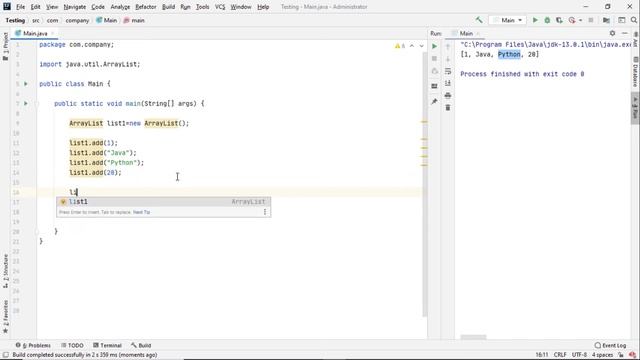Viewport: 640px width, 360px height.
Task: Jump to previous highlighted error arrow
Action: coord(412,46)
